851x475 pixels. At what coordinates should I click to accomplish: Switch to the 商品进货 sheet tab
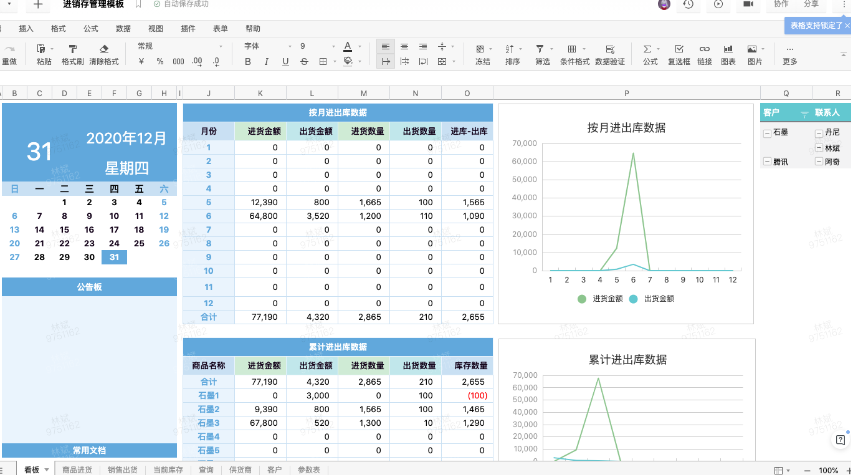tap(77, 470)
